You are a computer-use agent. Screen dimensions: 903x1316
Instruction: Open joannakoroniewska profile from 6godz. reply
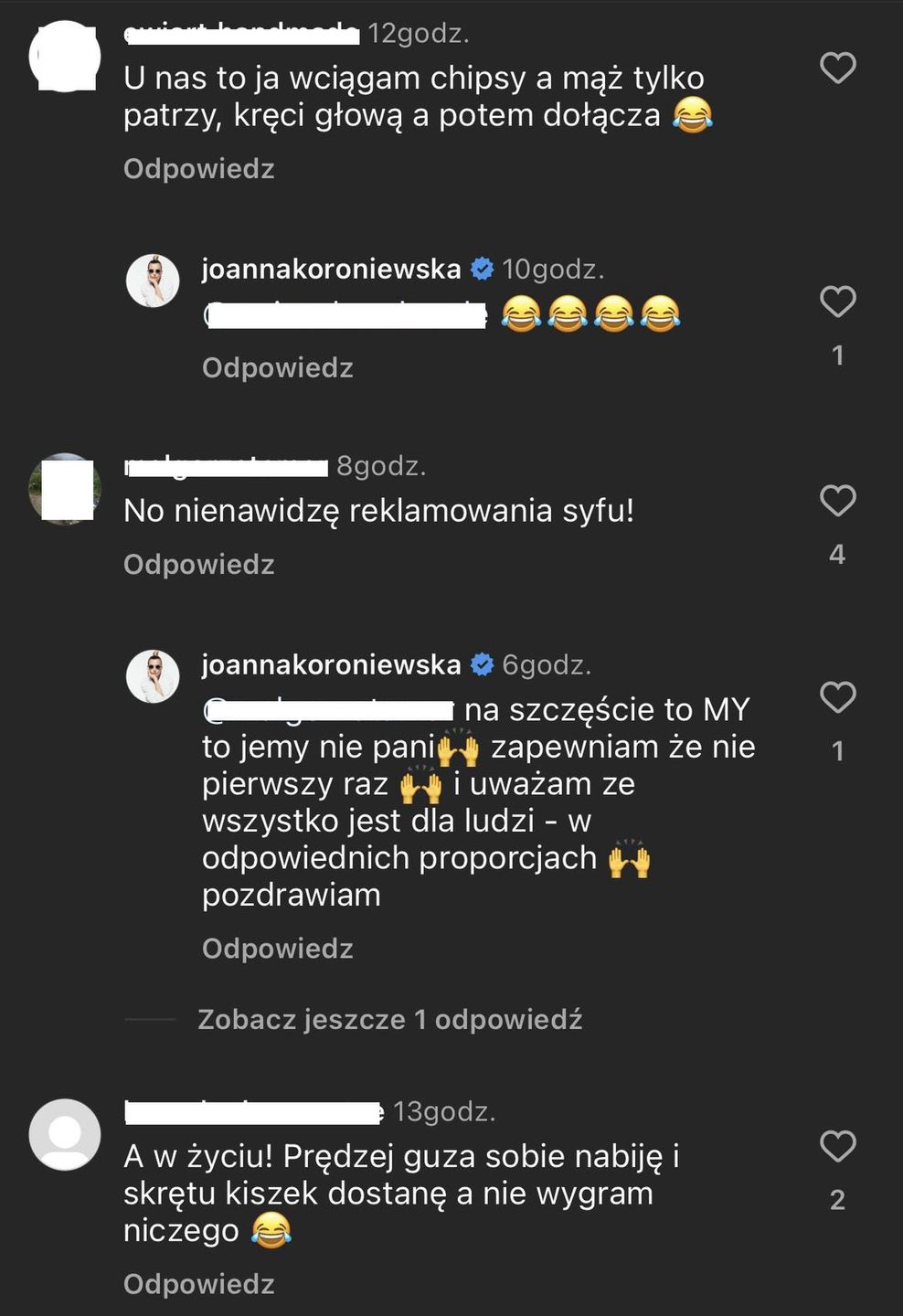pyautogui.click(x=331, y=665)
